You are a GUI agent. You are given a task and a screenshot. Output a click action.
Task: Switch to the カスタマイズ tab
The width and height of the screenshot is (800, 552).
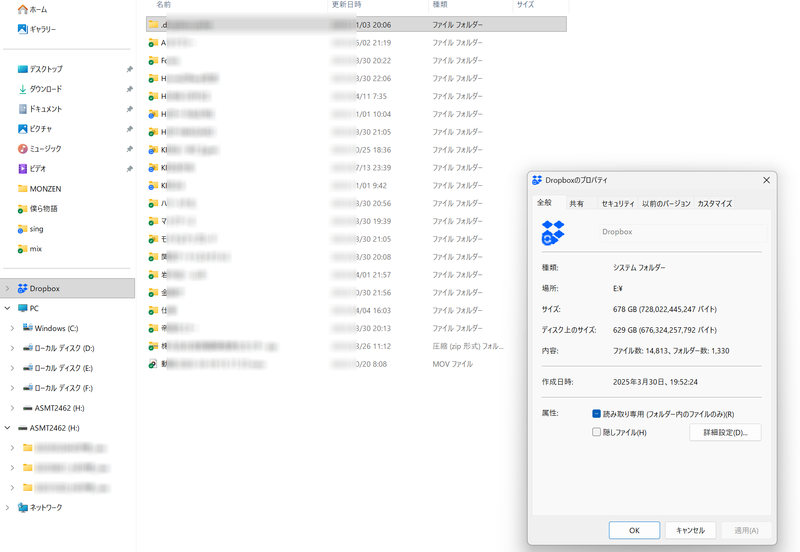click(x=715, y=204)
